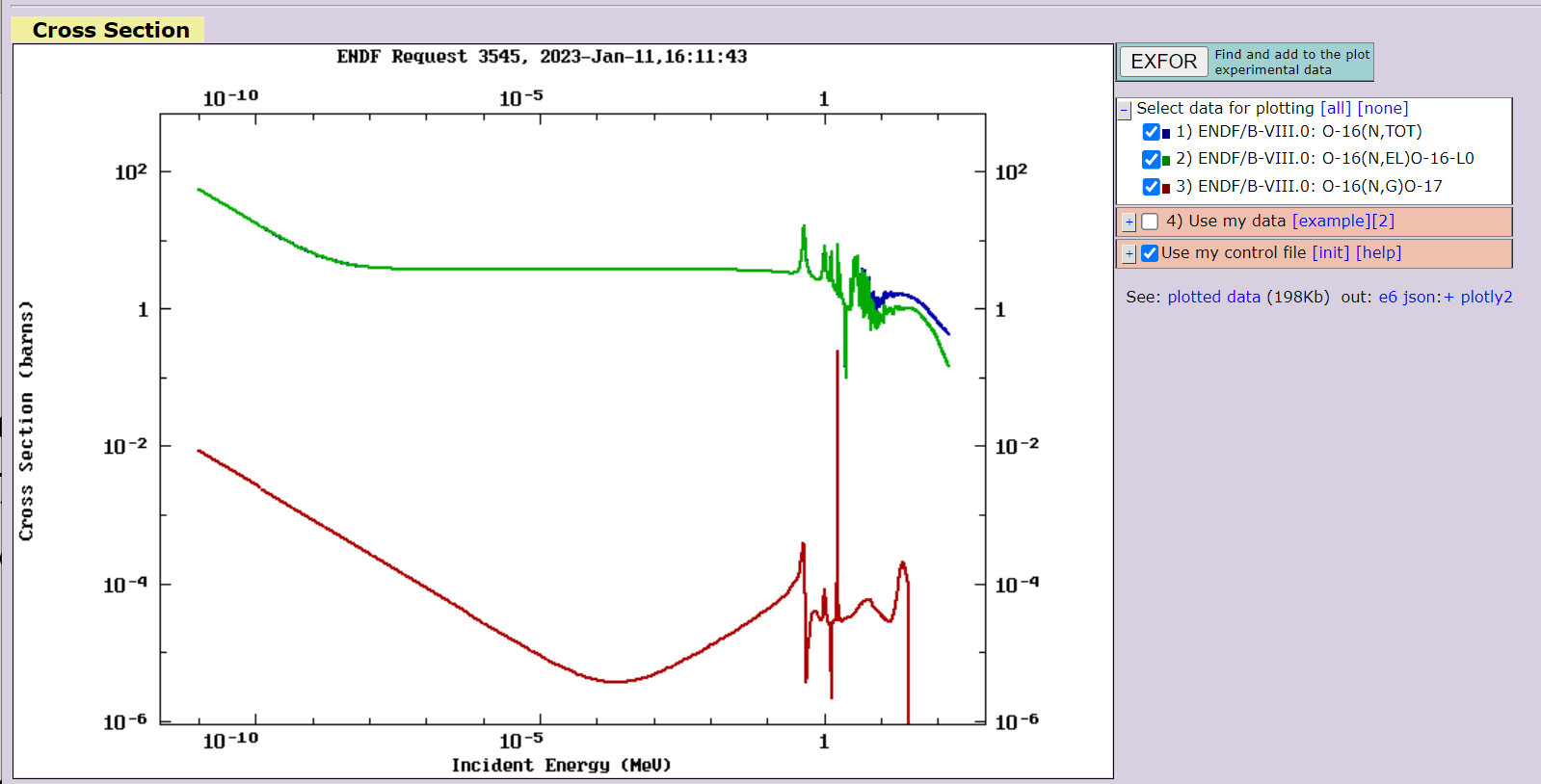Click the green swatch for O-16(N,EL)
This screenshot has height=784, width=1541.
coord(1166,160)
